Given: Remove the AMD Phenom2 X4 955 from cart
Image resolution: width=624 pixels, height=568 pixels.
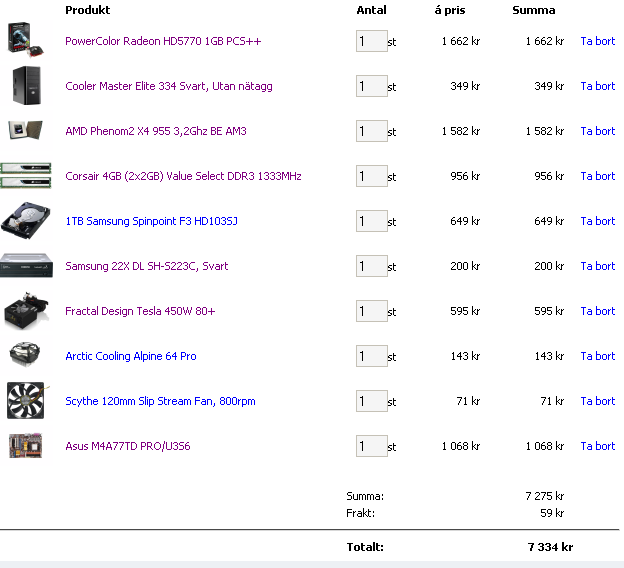Looking at the screenshot, I should [597, 131].
